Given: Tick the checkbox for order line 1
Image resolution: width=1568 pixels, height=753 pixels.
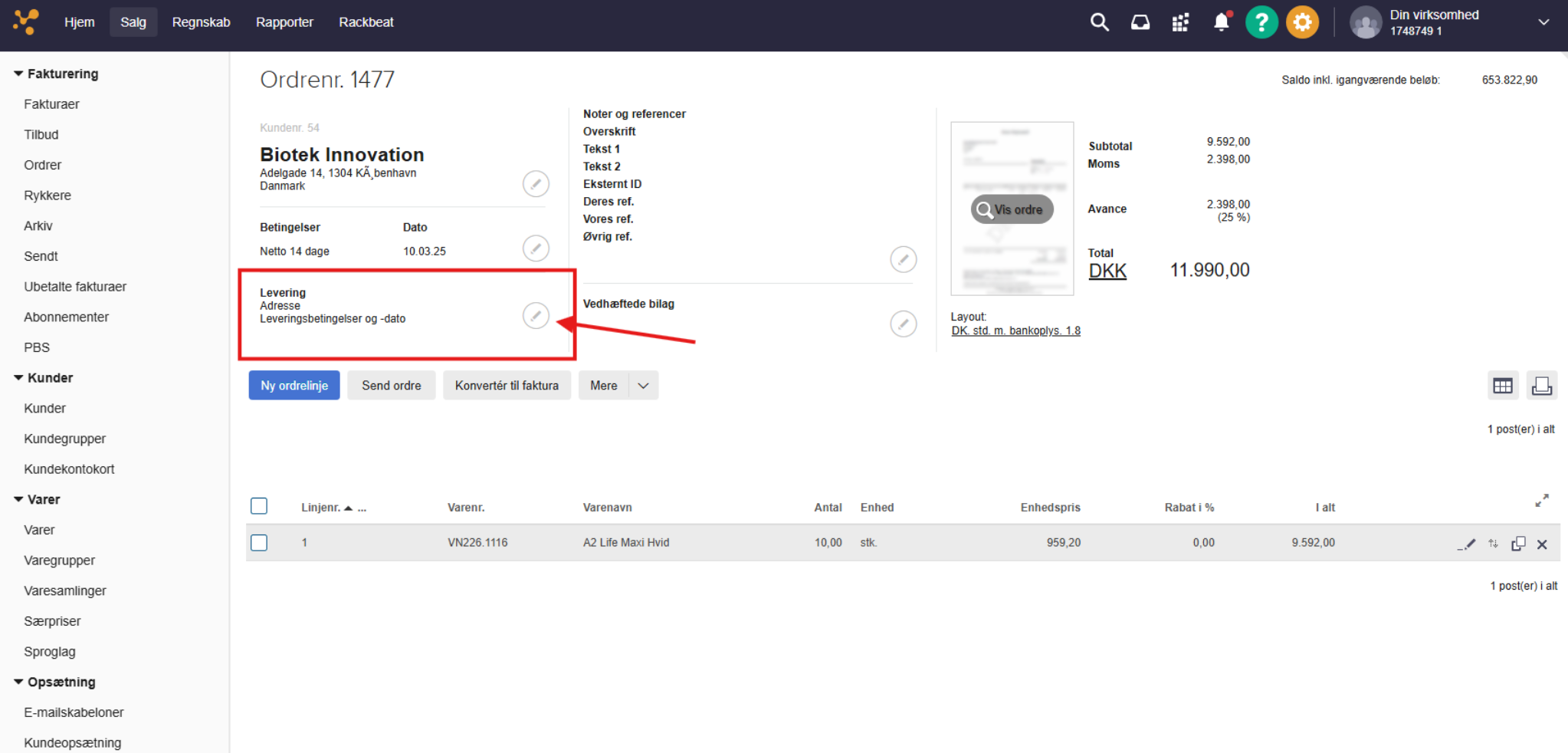Looking at the screenshot, I should 259,543.
